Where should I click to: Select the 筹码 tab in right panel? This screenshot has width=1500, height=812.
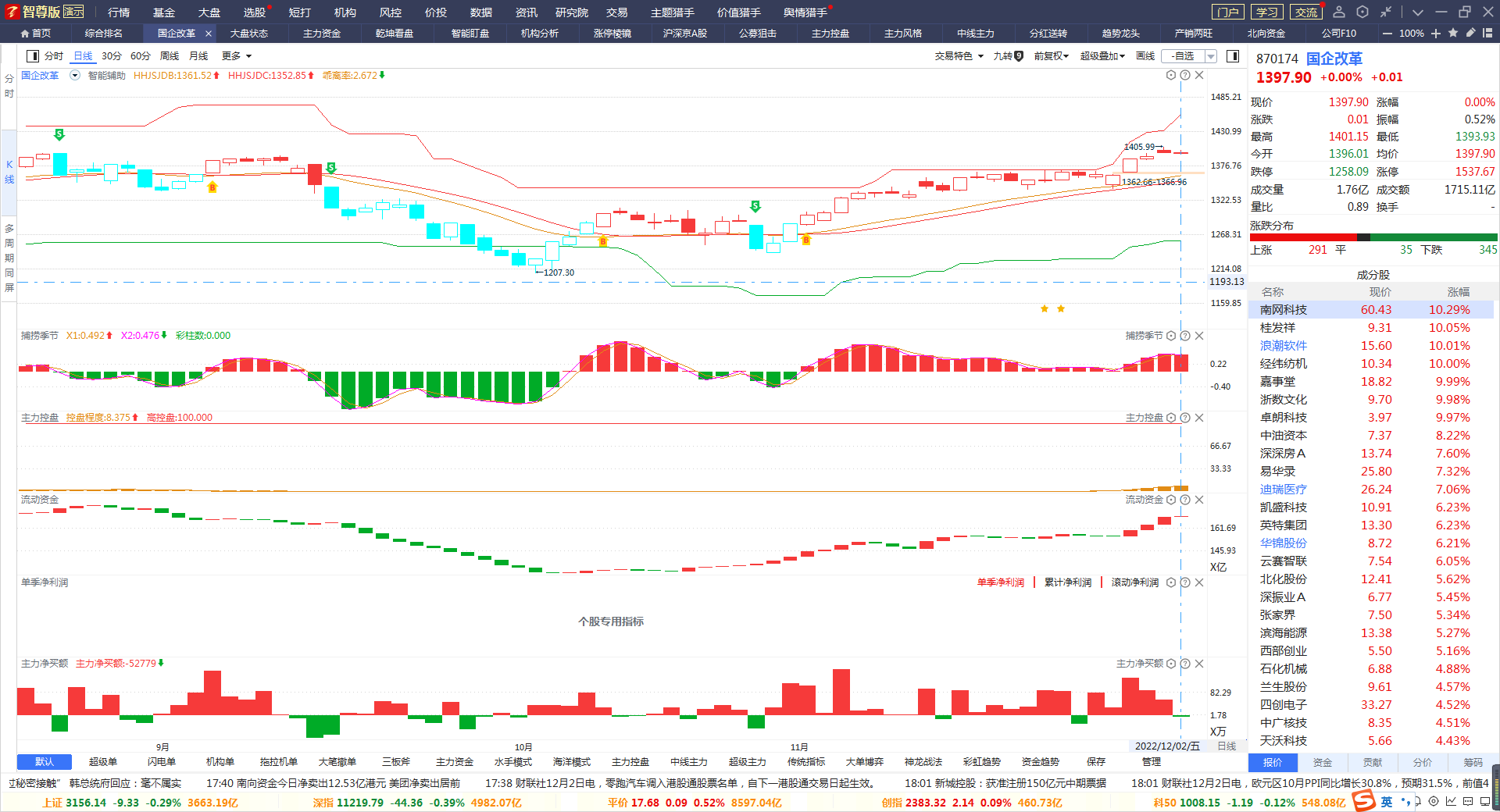click(x=1473, y=762)
